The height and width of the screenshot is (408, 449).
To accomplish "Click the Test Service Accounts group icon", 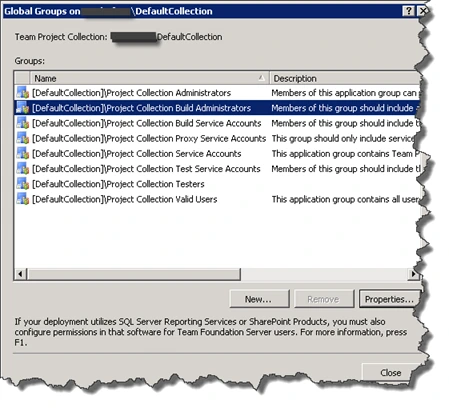I will 23,169.
